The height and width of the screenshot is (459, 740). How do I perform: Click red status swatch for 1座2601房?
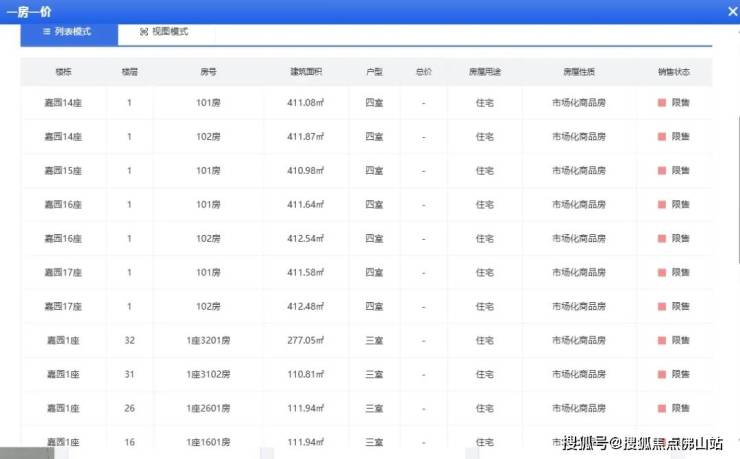662,409
